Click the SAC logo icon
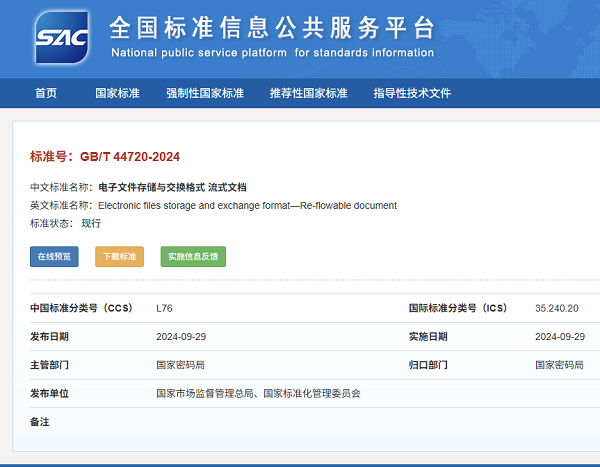The width and height of the screenshot is (600, 467). pyautogui.click(x=61, y=37)
